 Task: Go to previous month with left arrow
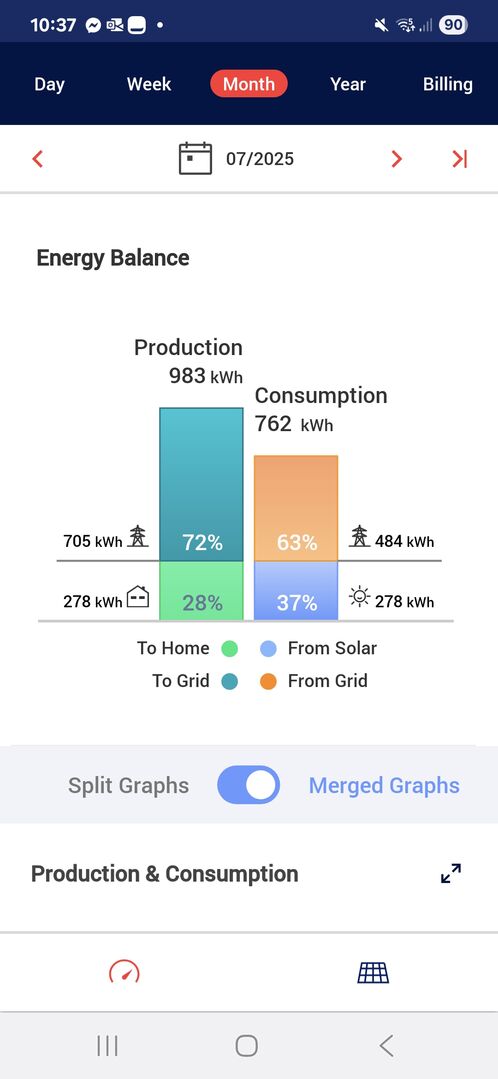(38, 159)
